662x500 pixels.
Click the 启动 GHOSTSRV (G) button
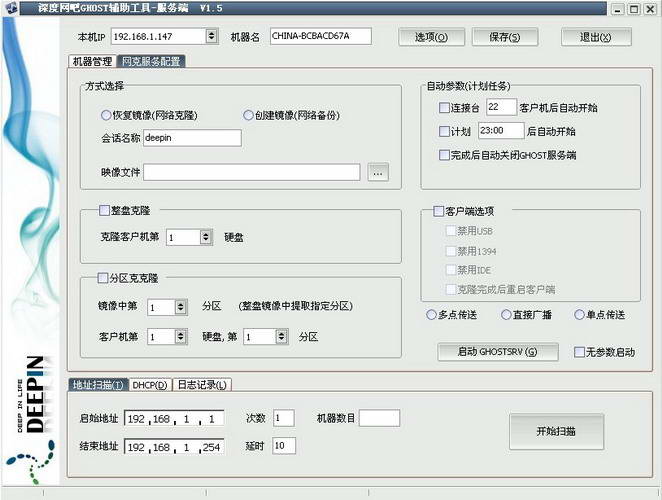[x=498, y=352]
